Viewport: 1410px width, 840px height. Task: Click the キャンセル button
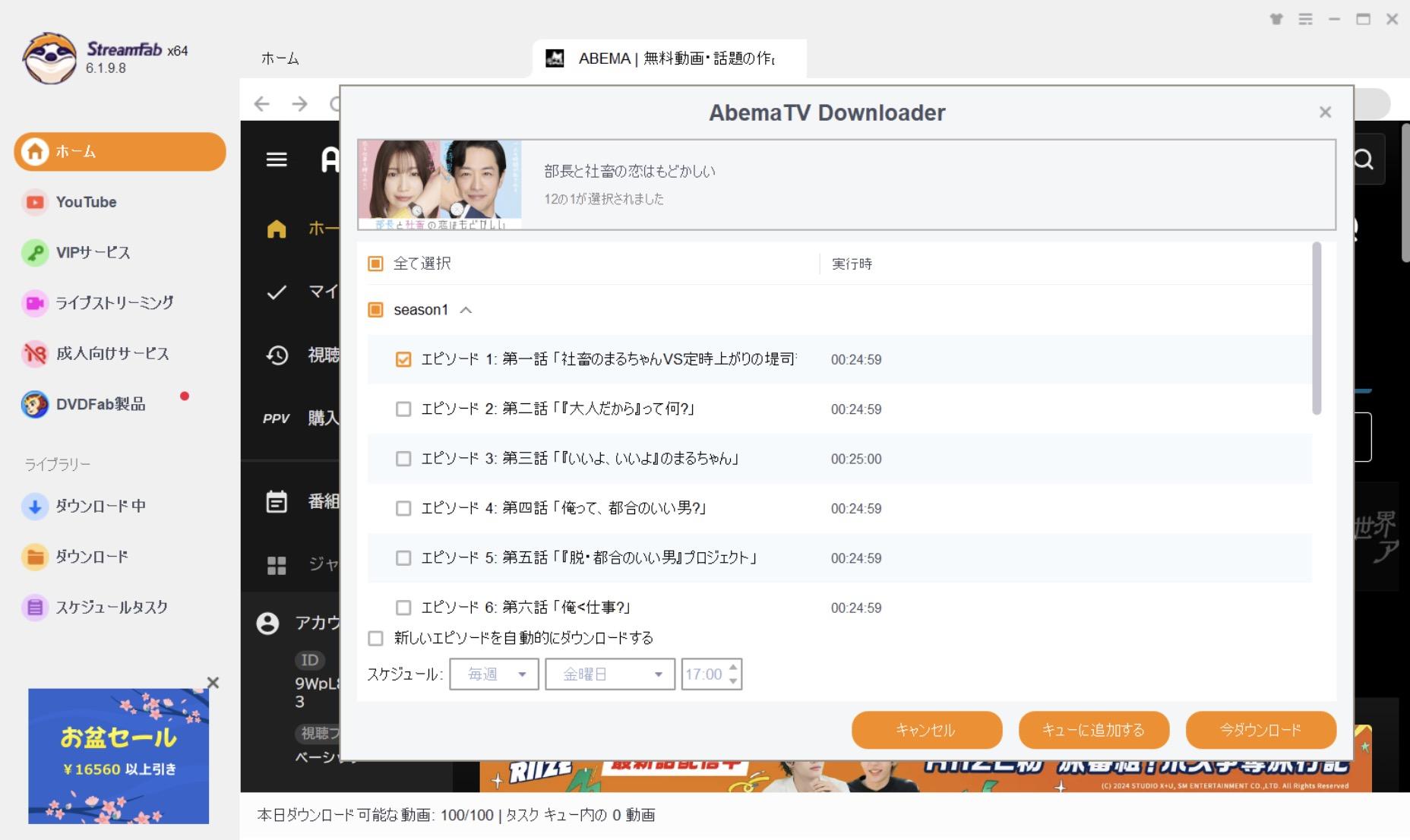(x=927, y=730)
